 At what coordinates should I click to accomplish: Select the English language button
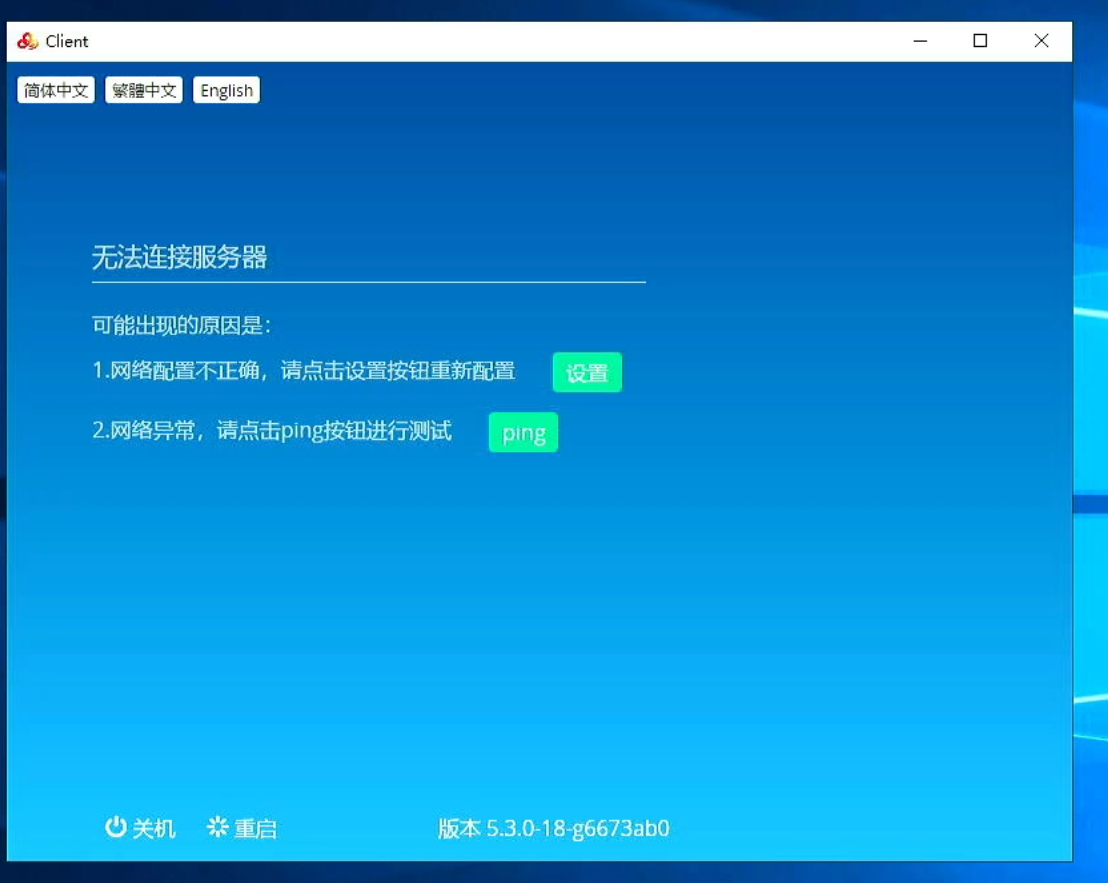tap(226, 91)
